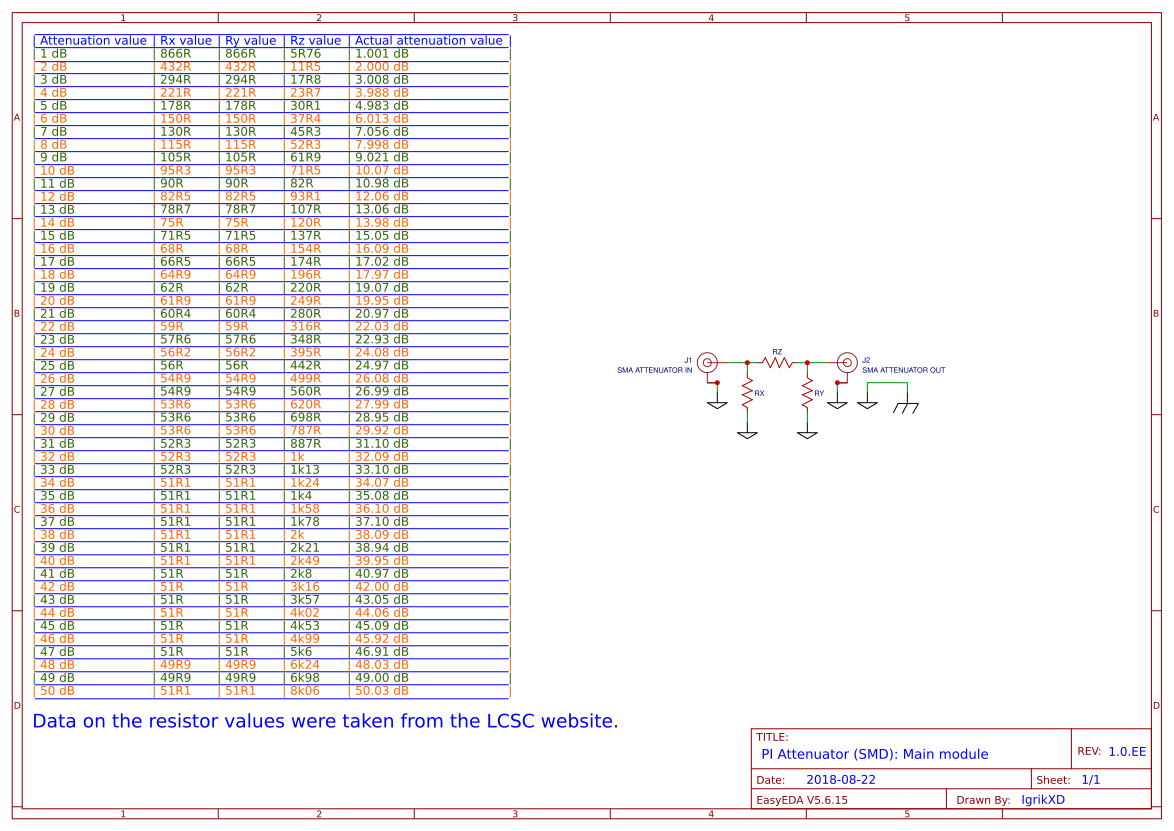Click the standalone earth ground next to J2

tap(868, 403)
